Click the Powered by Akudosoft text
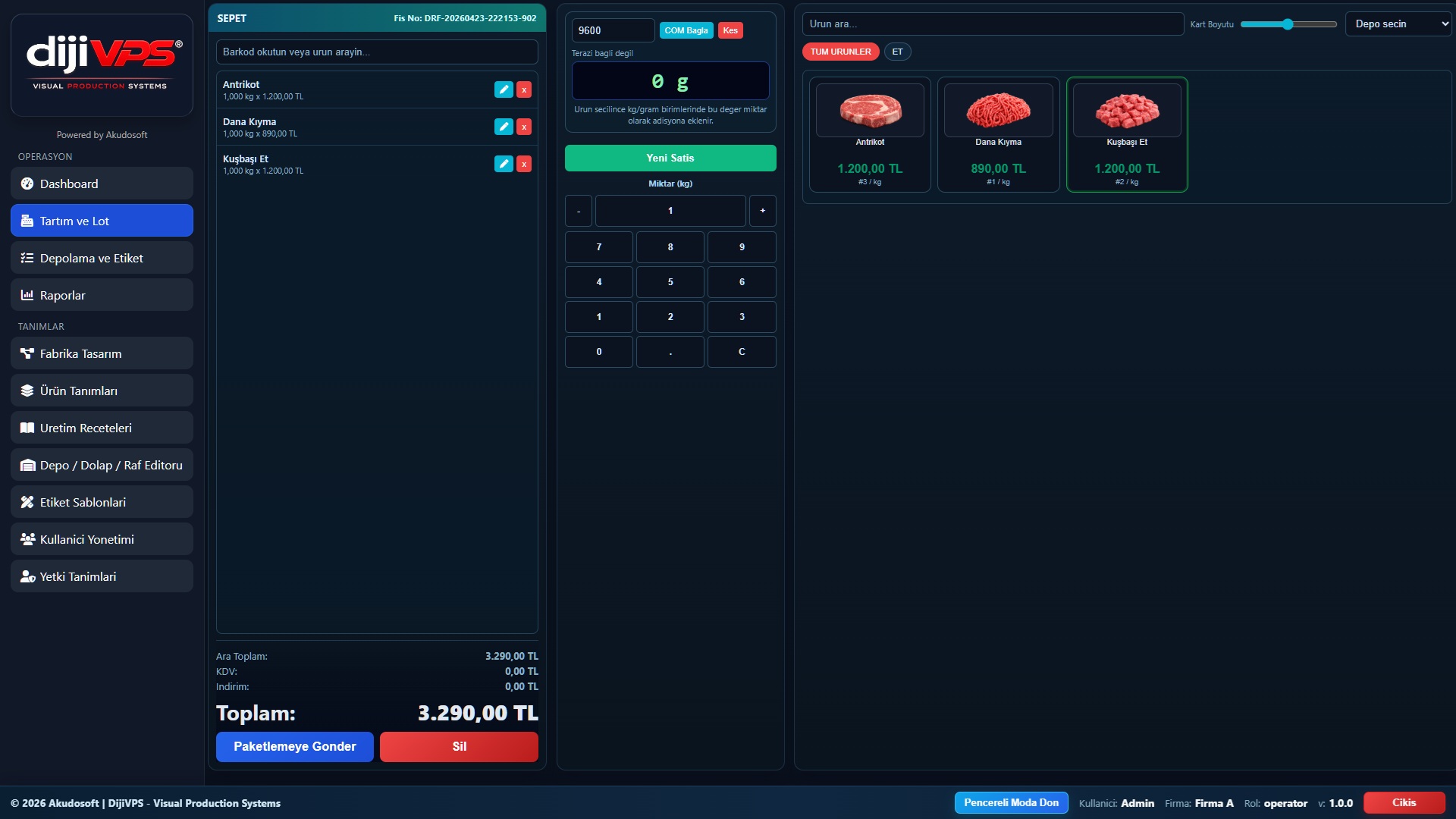Screen dimensions: 1456x819 (x=102, y=135)
